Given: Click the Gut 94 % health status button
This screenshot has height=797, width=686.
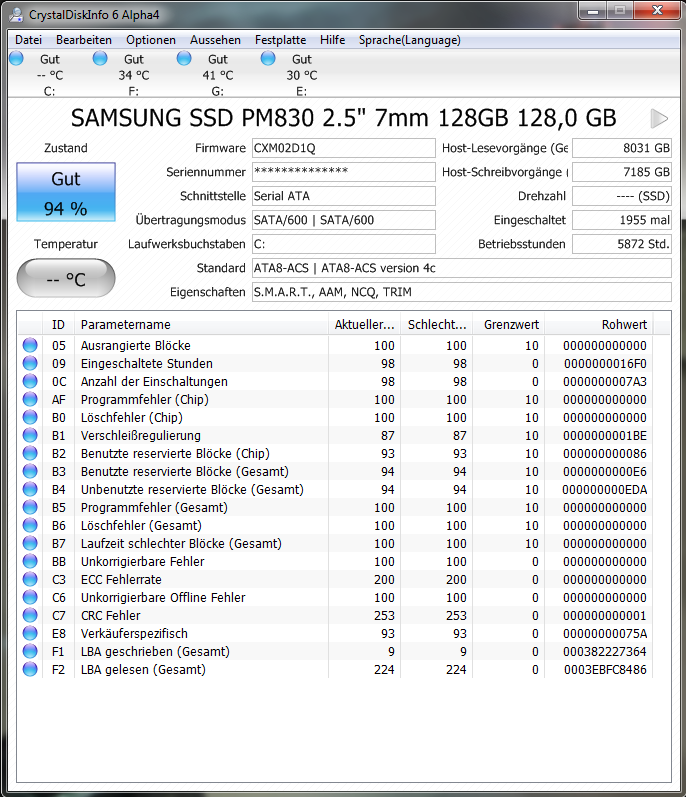Looking at the screenshot, I should 66,192.
